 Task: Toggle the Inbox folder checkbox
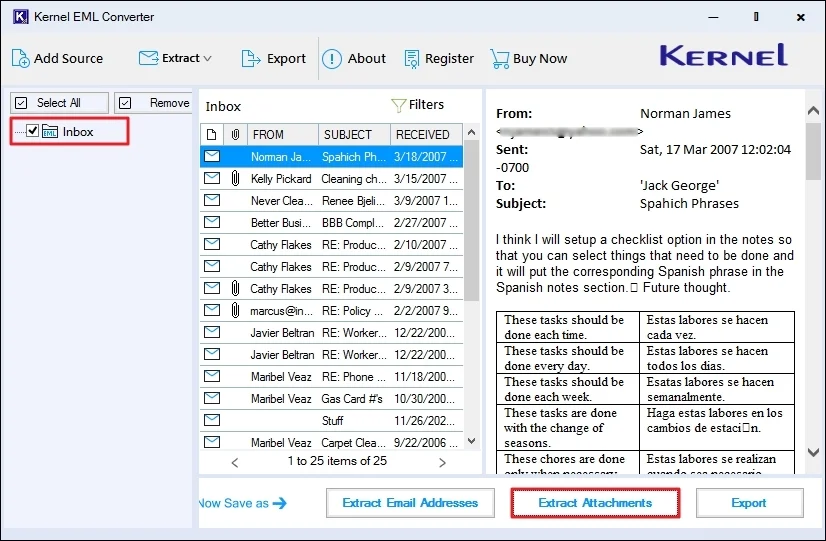point(33,131)
